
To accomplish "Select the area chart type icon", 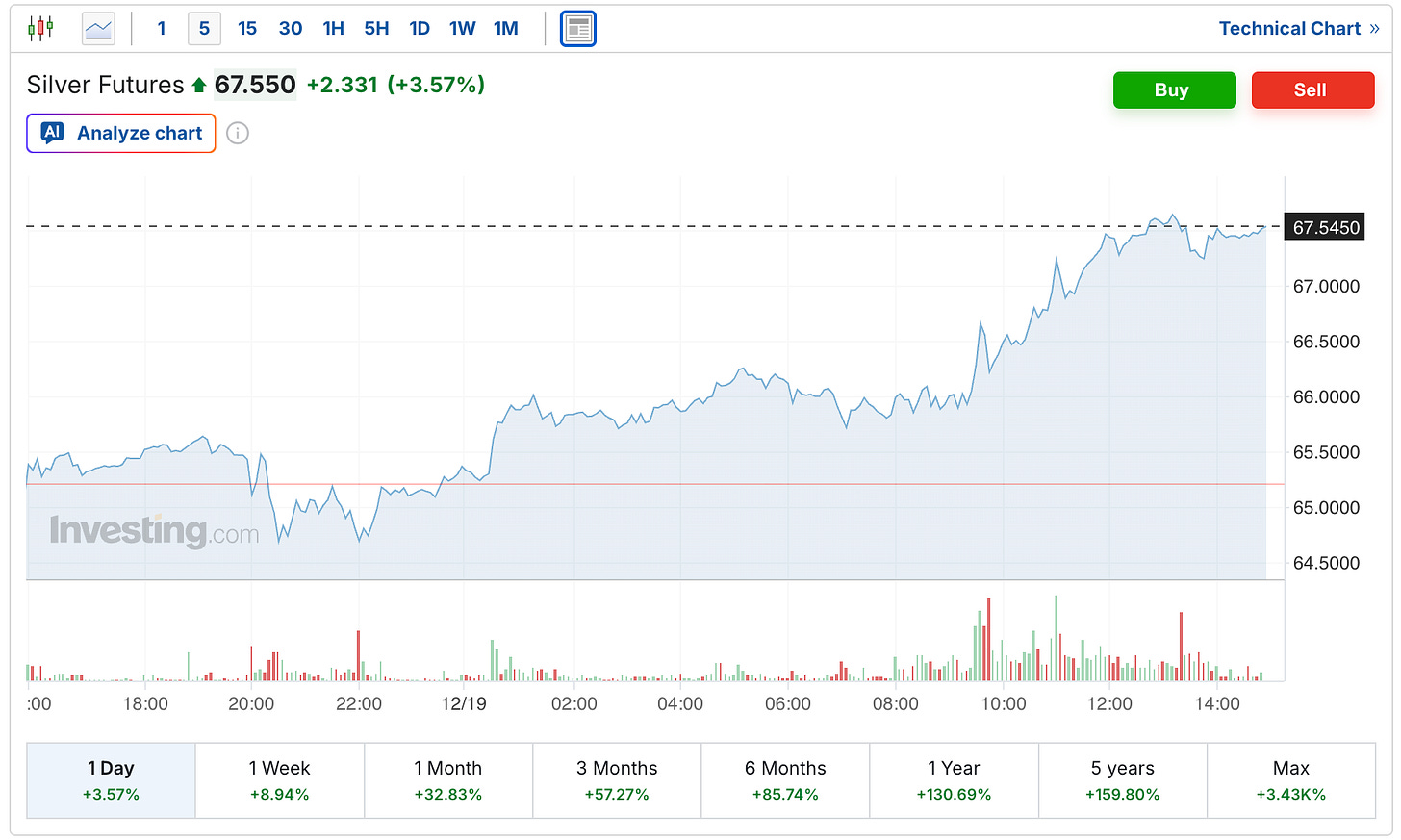I will [98, 29].
